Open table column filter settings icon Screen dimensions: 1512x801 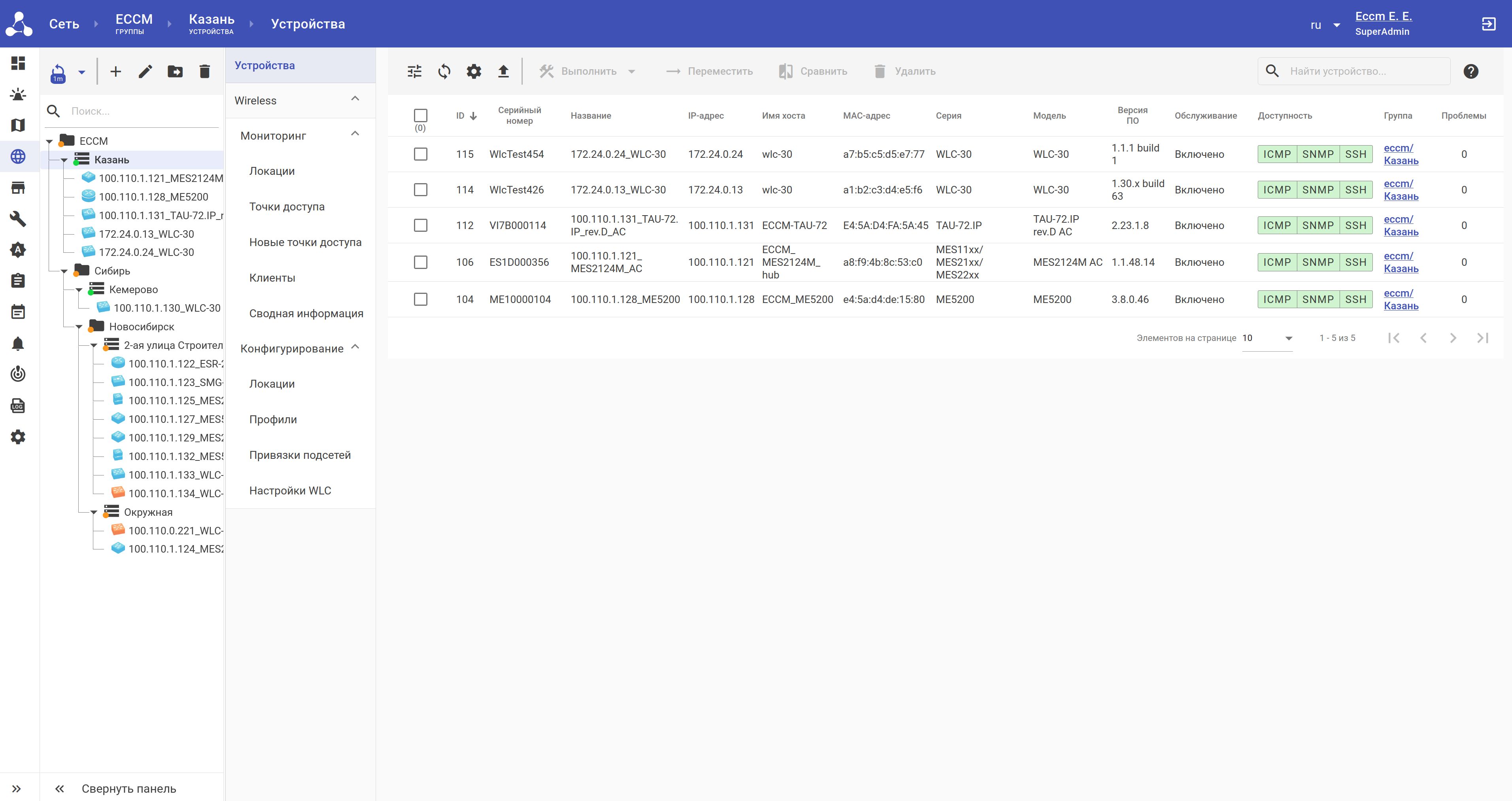click(x=414, y=72)
